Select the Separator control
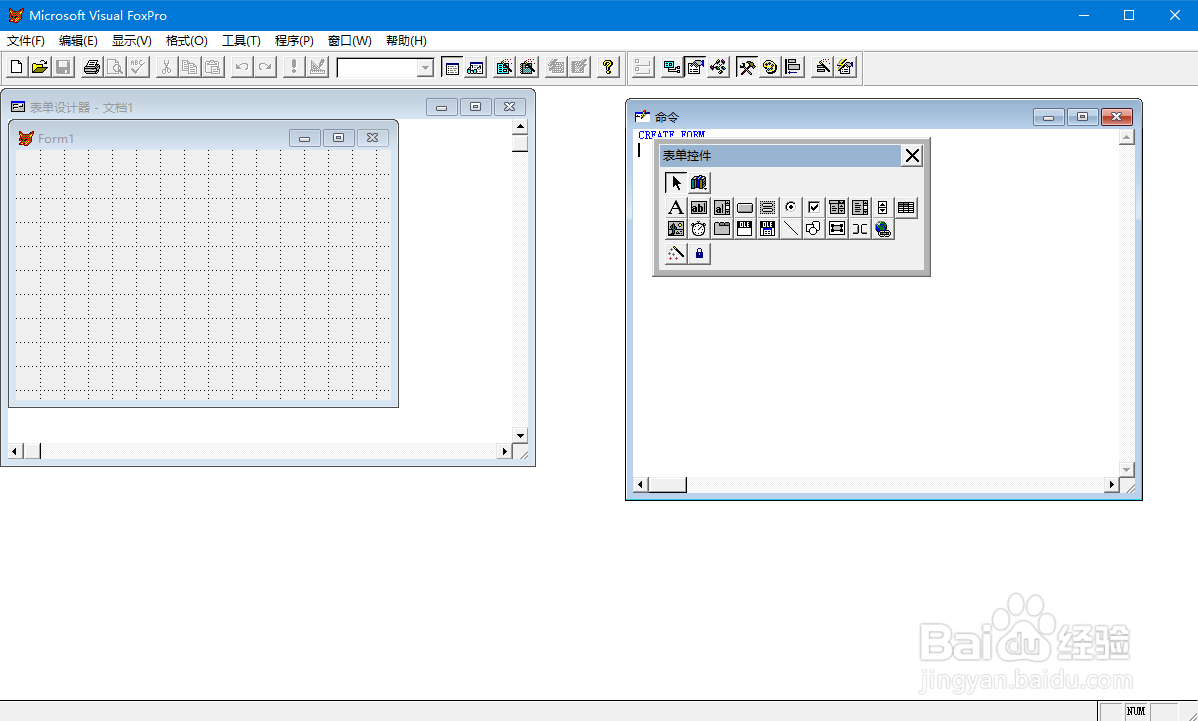This screenshot has height=721, width=1198. coord(860,228)
